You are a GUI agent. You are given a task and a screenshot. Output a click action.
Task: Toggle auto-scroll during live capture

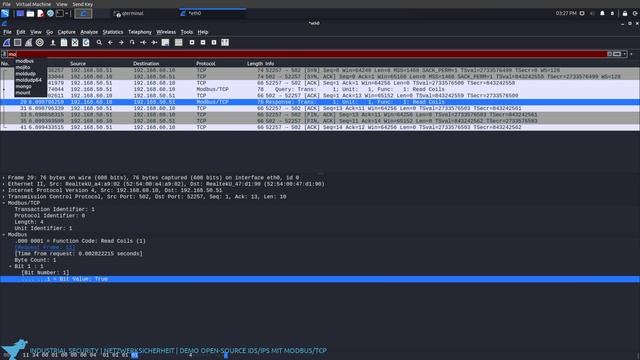pos(165,42)
